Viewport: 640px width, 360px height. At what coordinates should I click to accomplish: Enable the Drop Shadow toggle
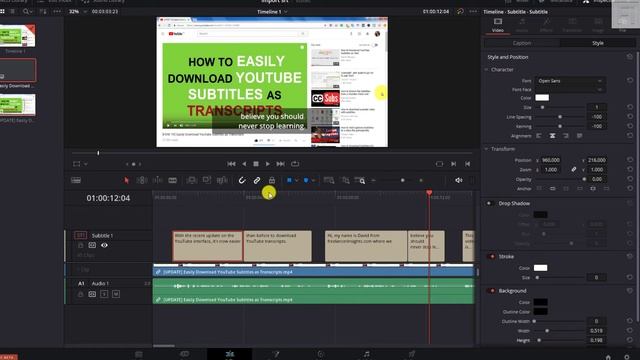click(489, 203)
